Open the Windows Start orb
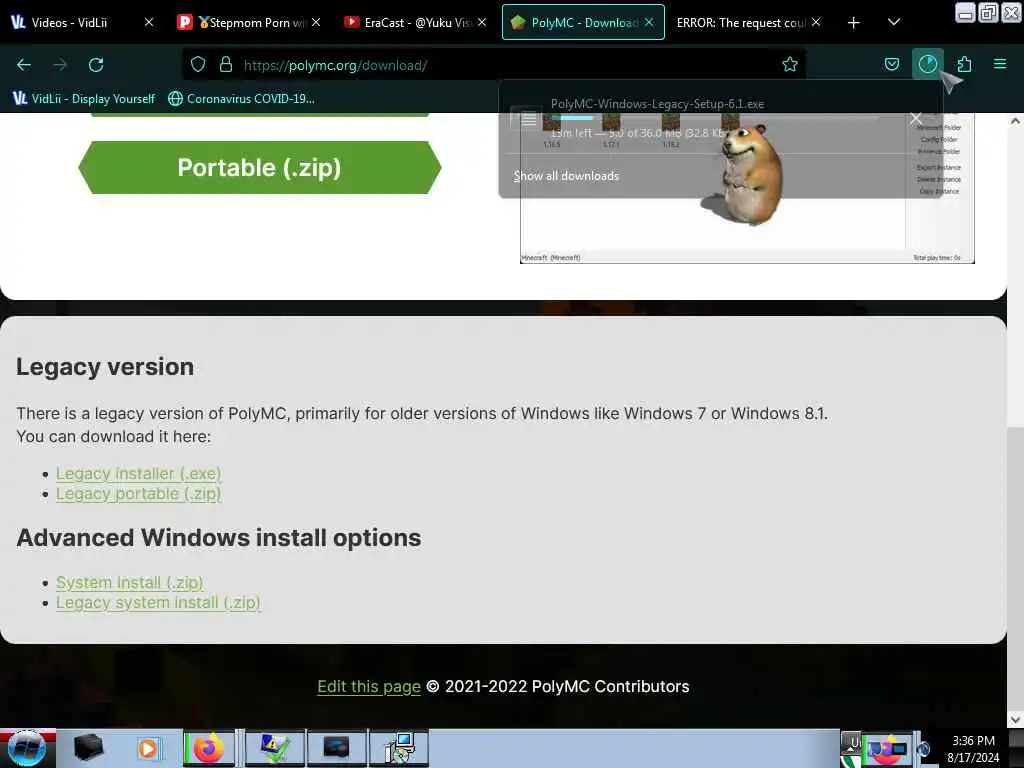Image resolution: width=1024 pixels, height=768 pixels. [27, 748]
